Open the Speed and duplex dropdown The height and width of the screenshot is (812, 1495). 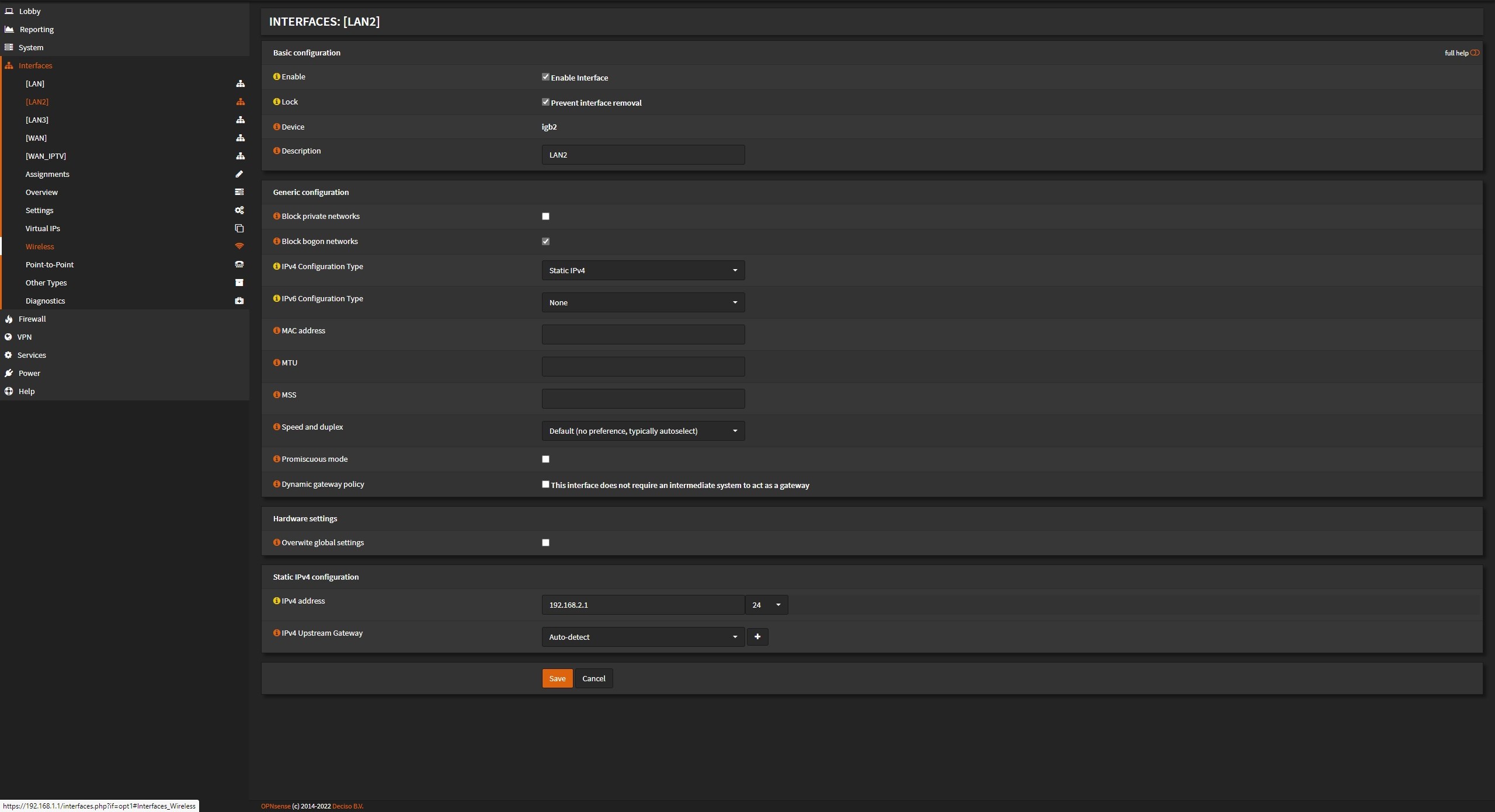643,431
